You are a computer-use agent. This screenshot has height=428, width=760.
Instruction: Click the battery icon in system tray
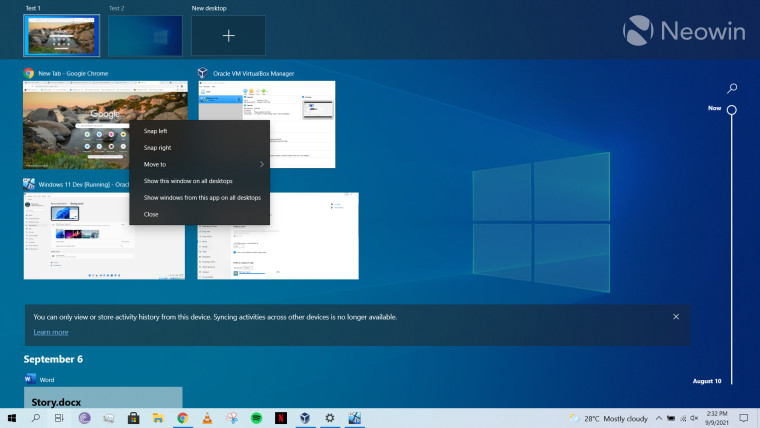click(x=671, y=418)
